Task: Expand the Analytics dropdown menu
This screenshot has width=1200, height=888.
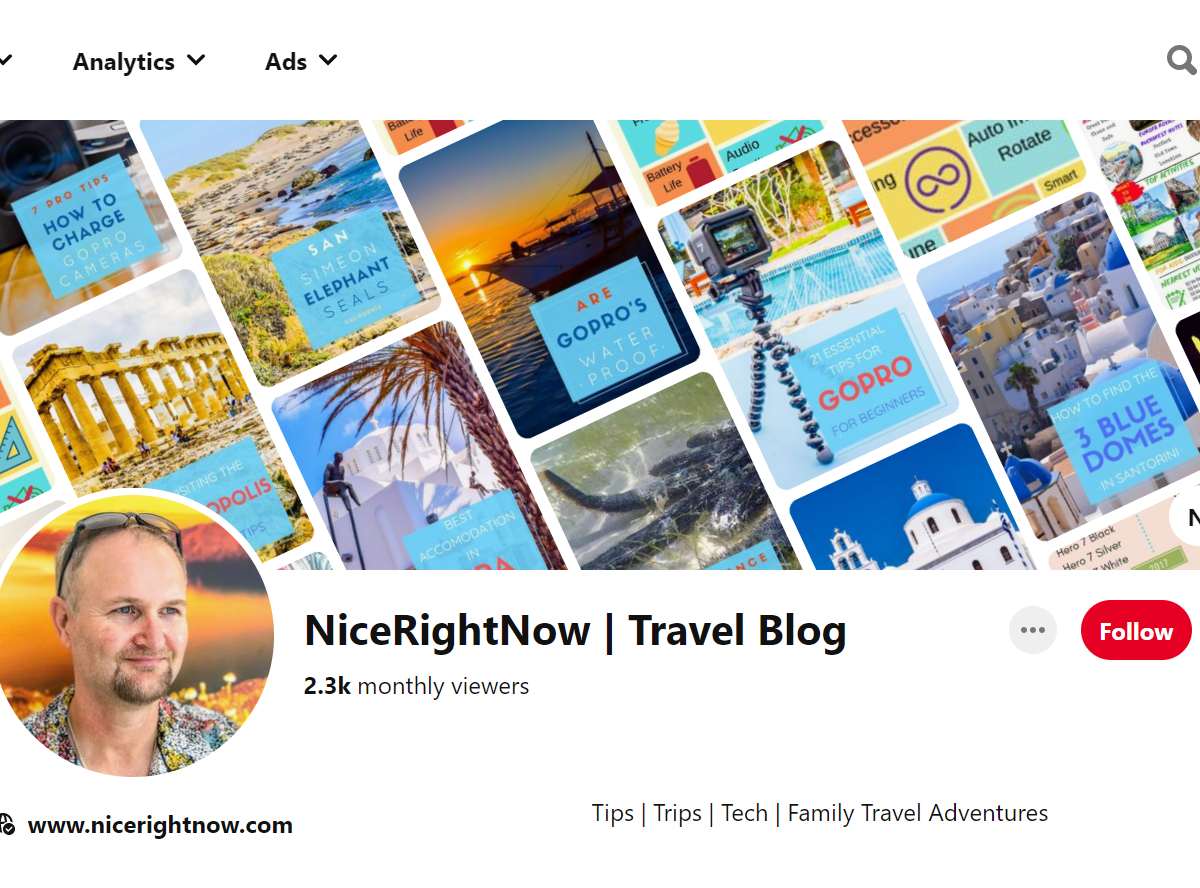Action: 139,62
